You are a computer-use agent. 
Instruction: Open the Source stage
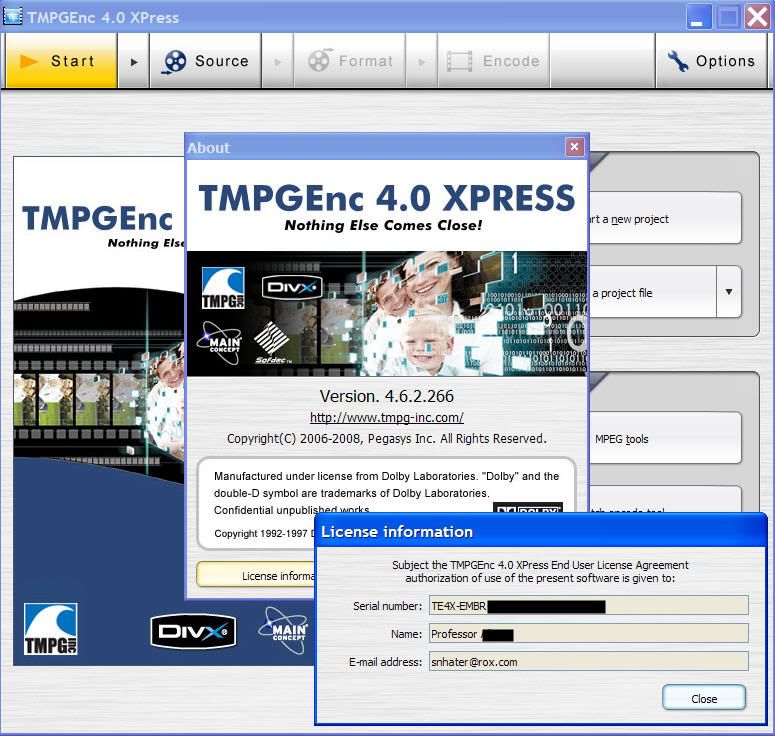pyautogui.click(x=206, y=61)
